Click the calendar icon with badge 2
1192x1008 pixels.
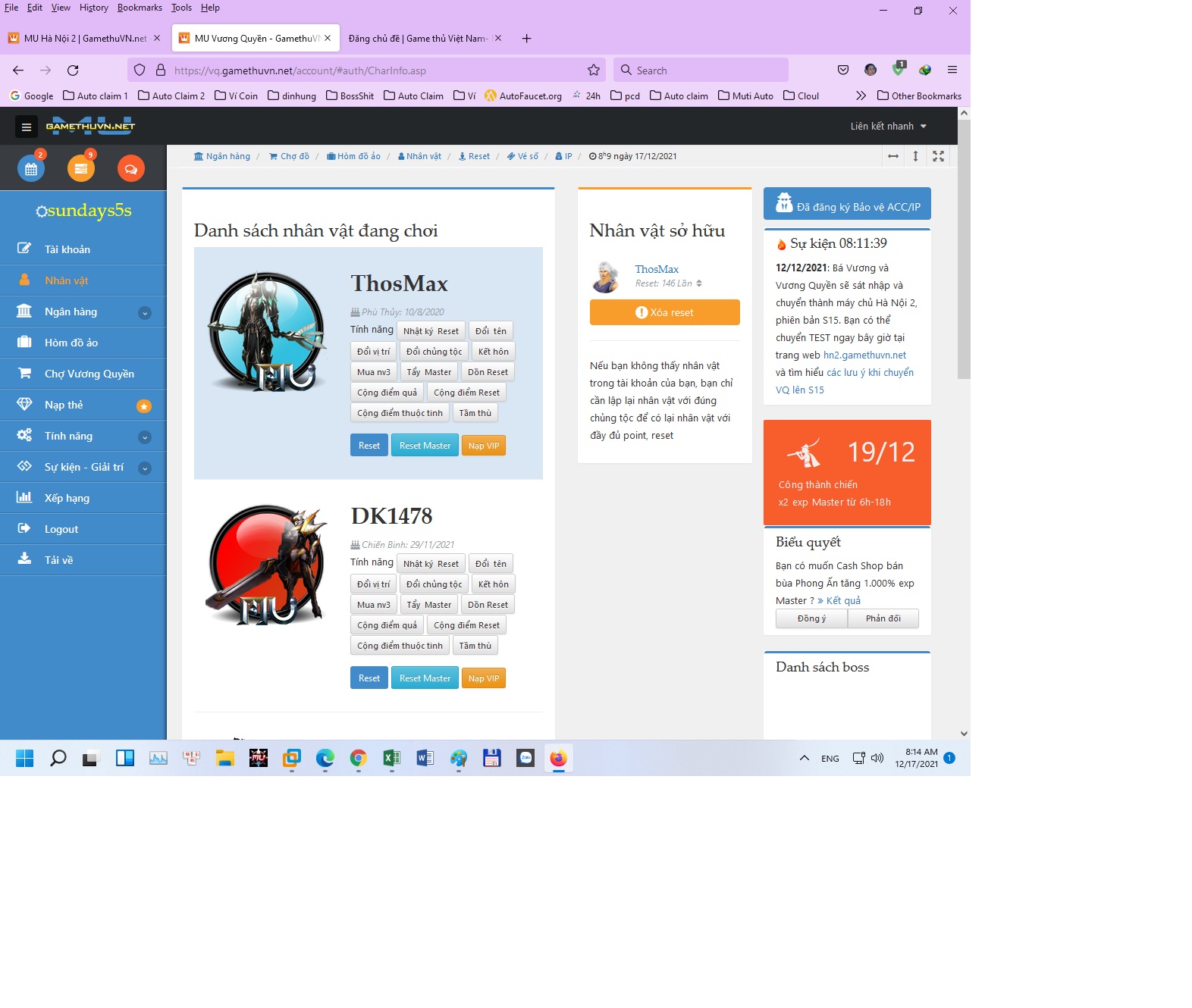tap(31, 169)
